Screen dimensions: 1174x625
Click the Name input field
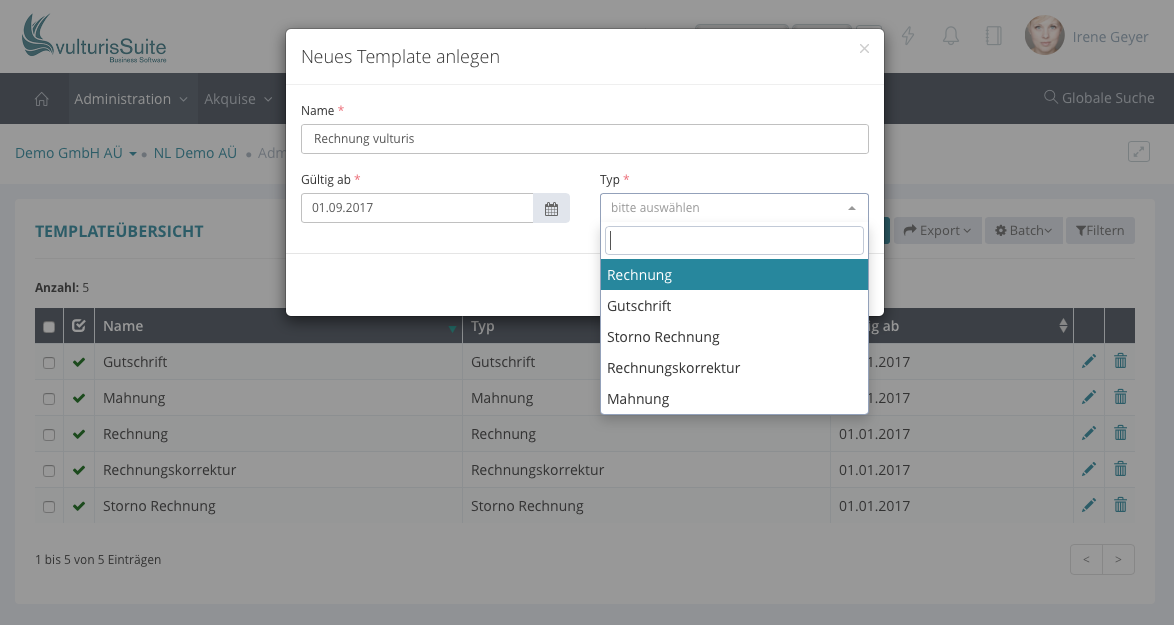tap(584, 139)
